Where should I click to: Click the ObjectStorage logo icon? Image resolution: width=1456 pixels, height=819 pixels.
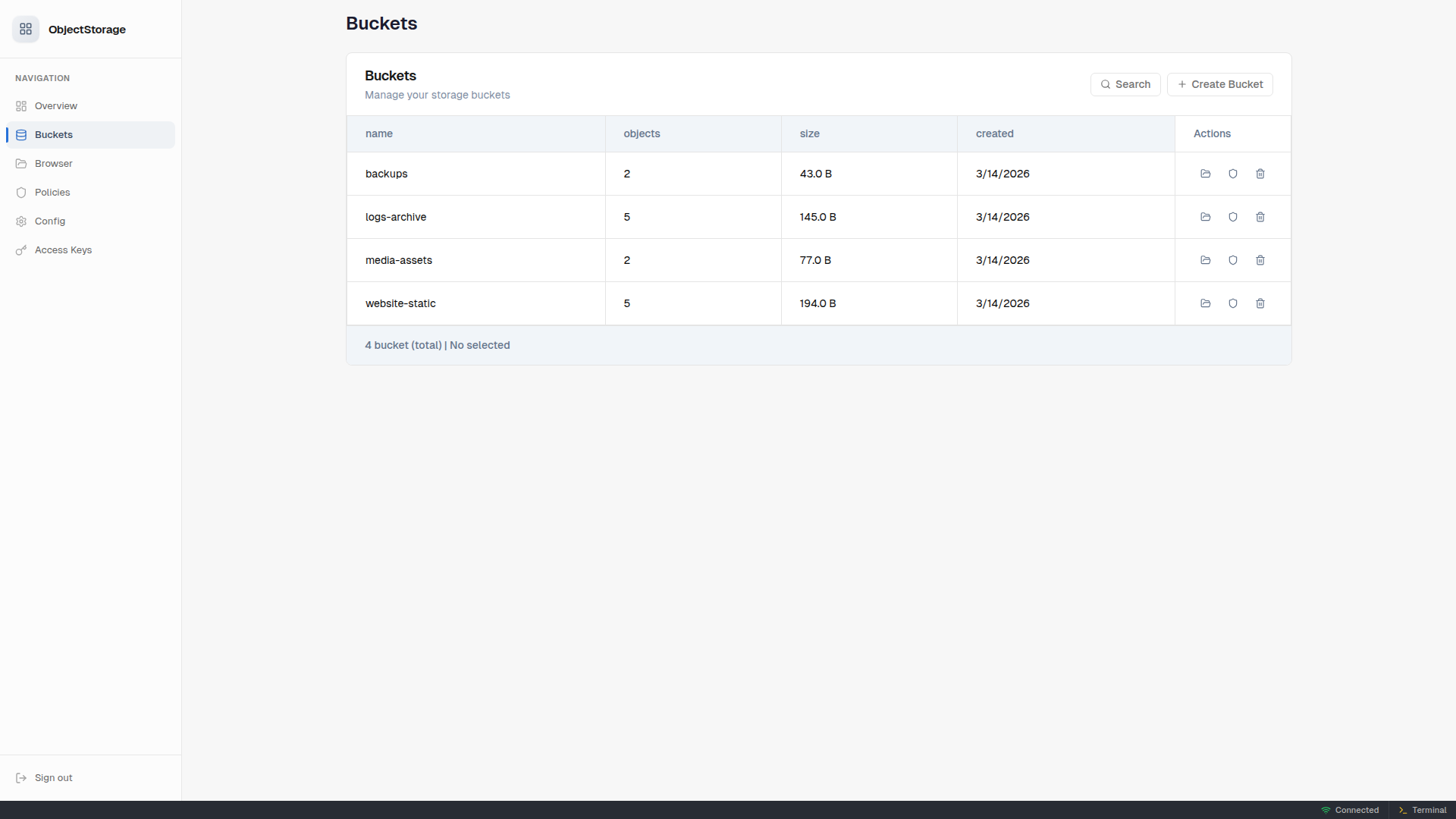(x=26, y=30)
